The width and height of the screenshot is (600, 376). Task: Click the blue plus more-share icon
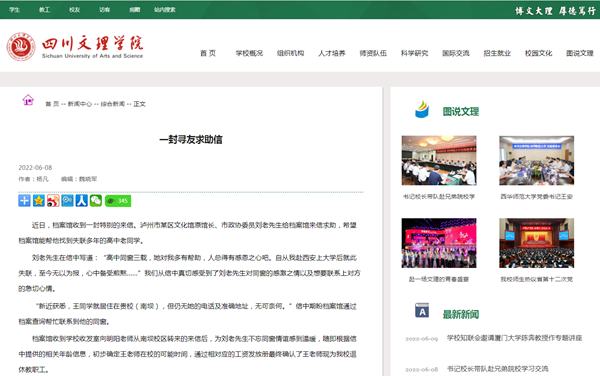pos(24,200)
